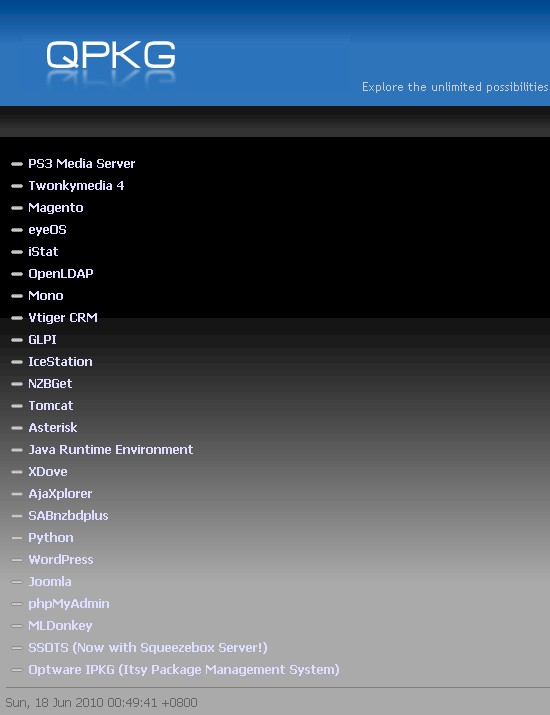Click the QPKG logo in the header
The width and height of the screenshot is (550, 715).
(111, 55)
